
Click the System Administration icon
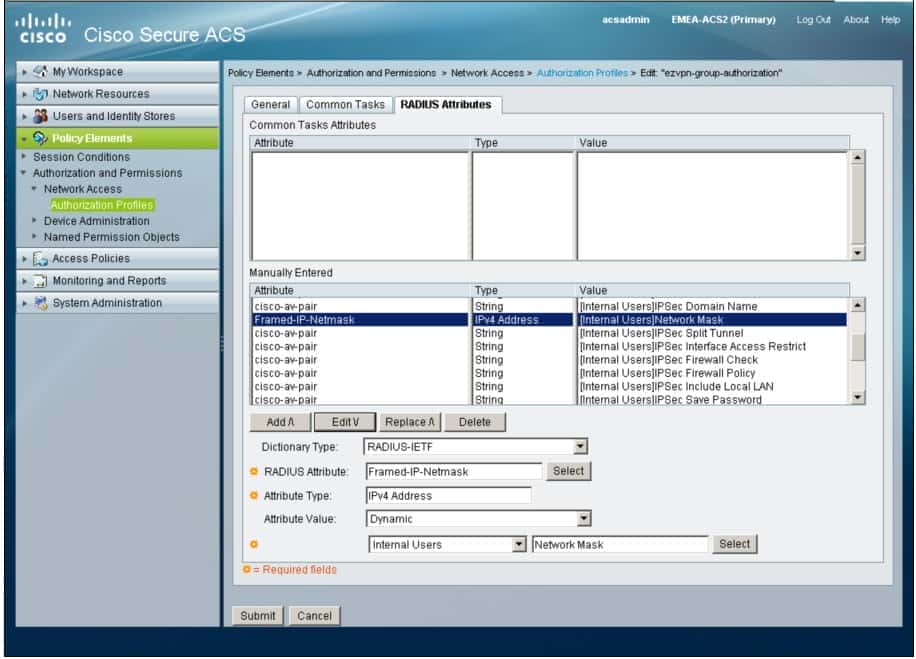[40, 303]
